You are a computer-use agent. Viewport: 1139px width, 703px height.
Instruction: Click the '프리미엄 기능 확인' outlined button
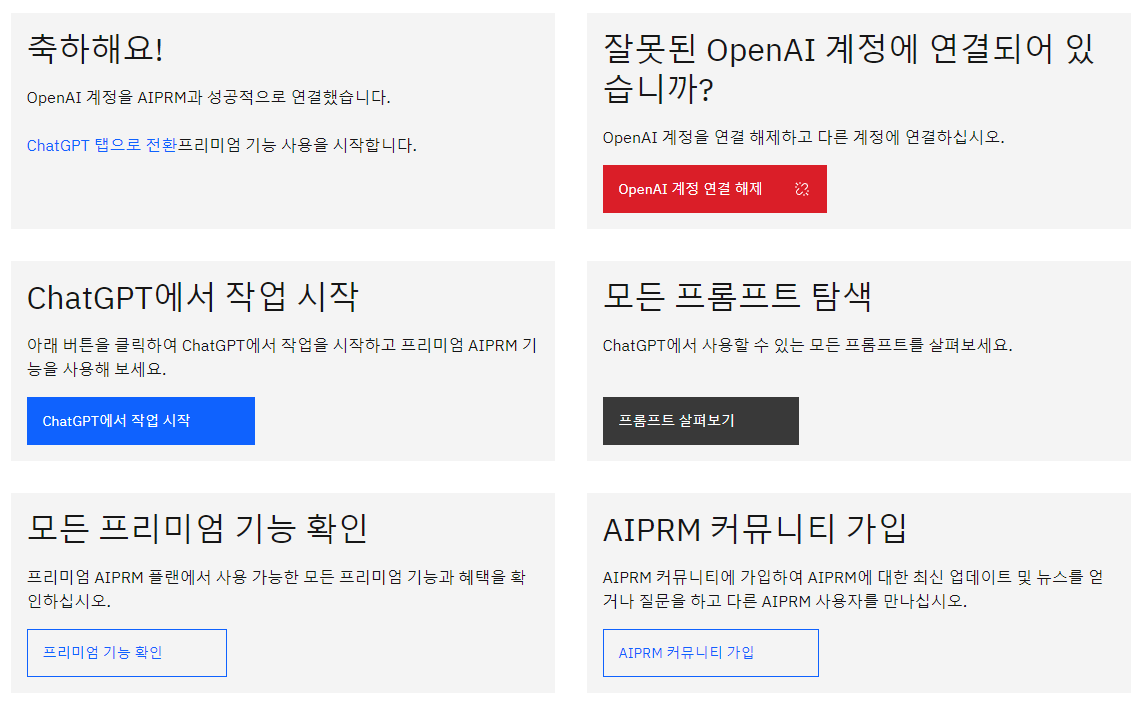[127, 653]
